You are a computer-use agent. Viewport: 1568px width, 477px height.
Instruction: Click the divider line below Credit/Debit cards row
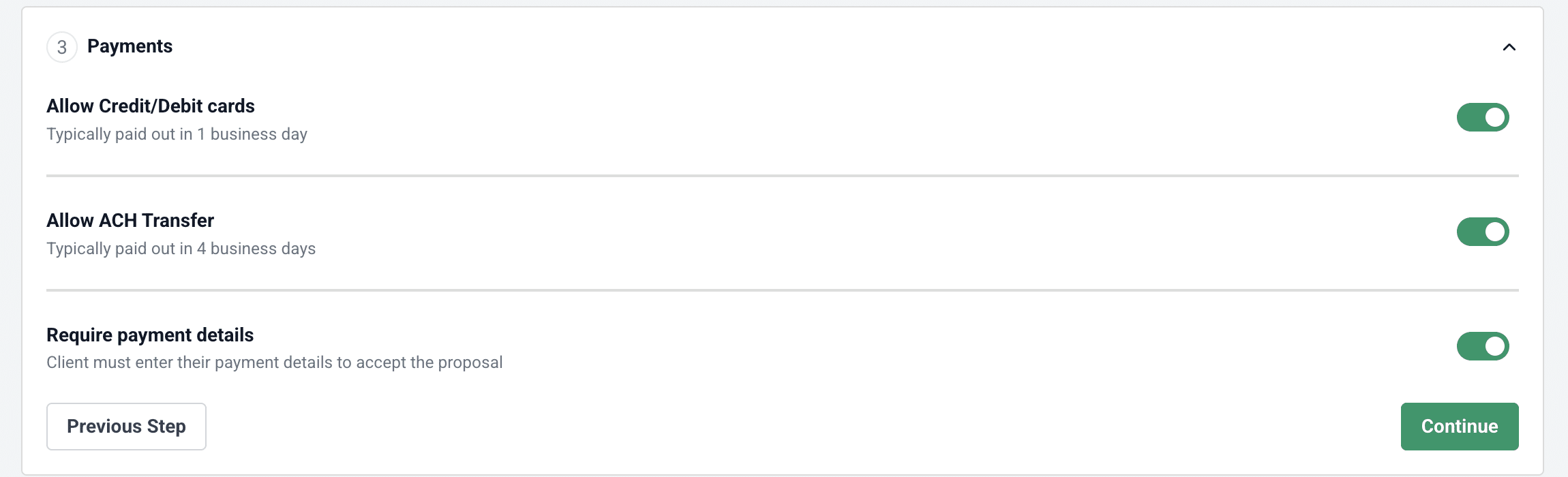(782, 176)
